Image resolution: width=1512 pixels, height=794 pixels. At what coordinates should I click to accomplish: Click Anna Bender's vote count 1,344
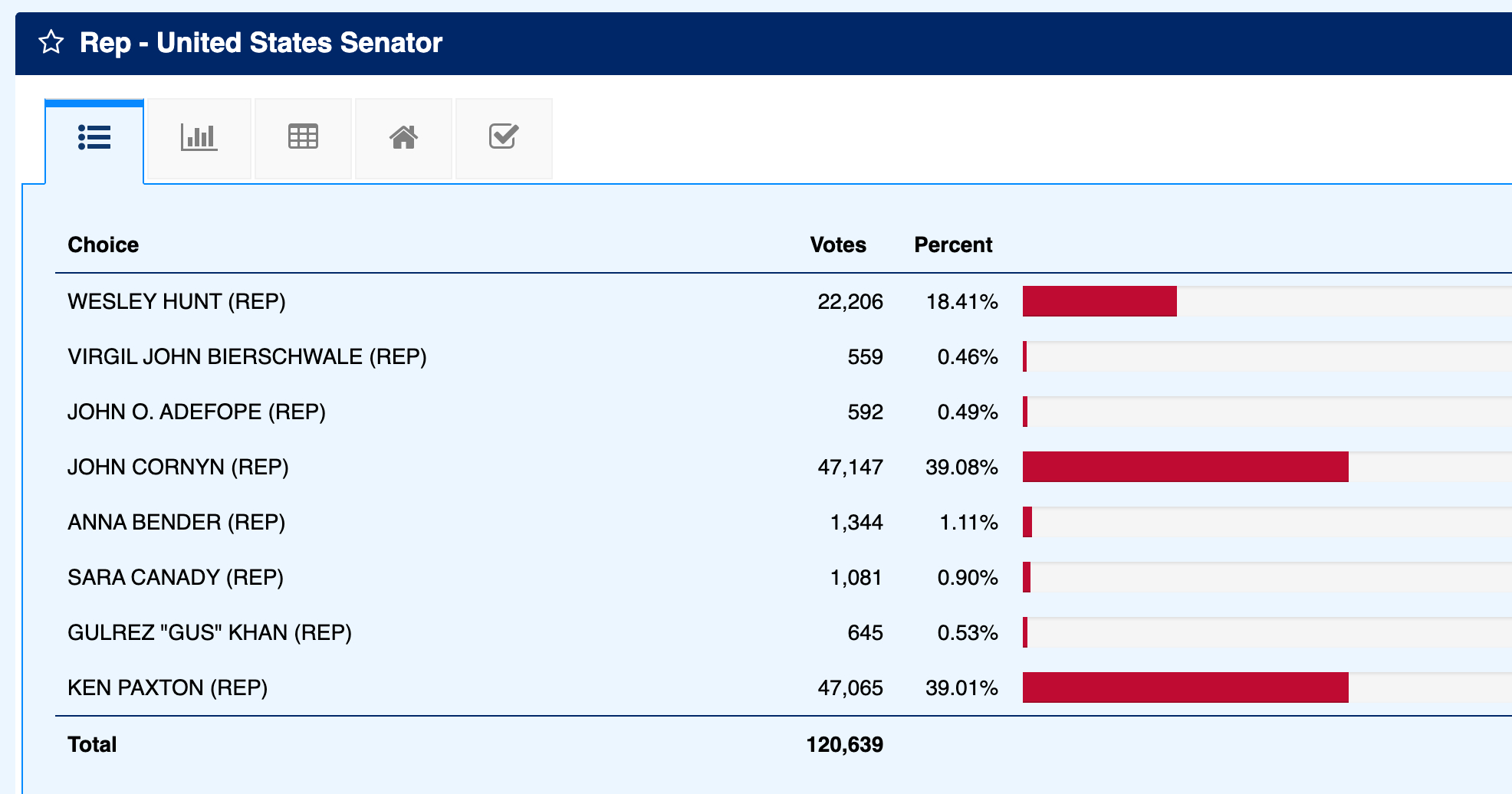[x=856, y=523]
